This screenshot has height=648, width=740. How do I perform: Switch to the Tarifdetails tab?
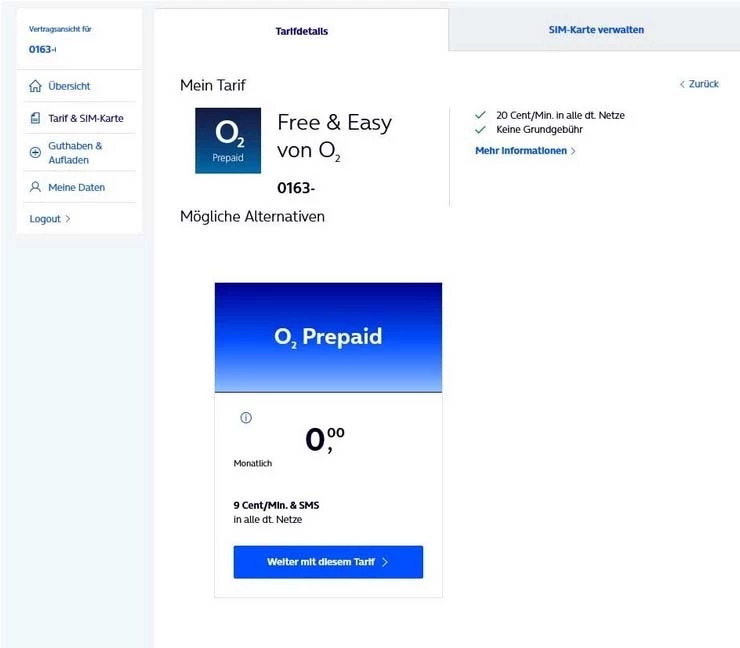301,31
